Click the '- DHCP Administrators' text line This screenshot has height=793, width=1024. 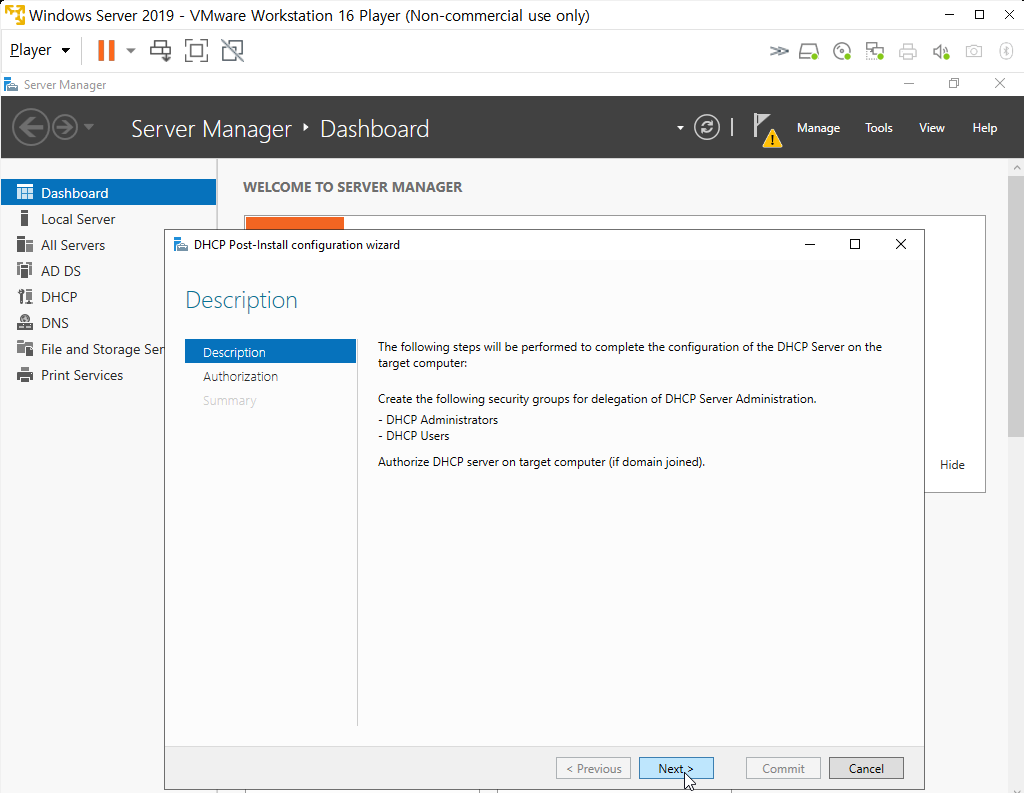point(438,419)
